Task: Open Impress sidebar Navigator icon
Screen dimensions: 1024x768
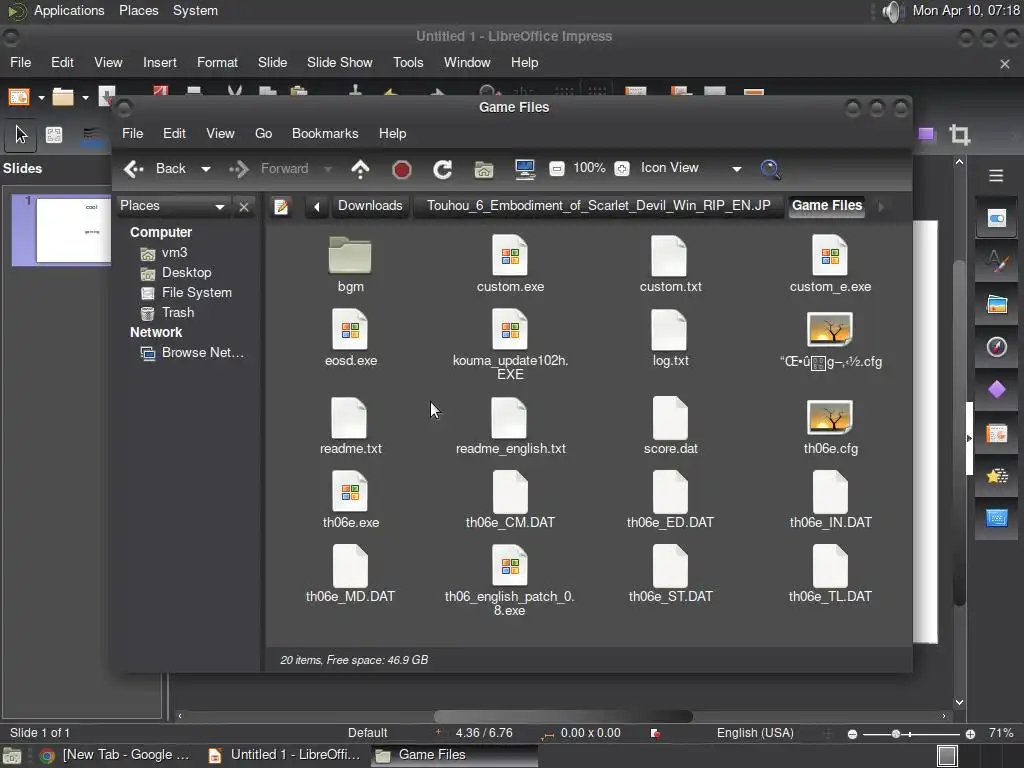Action: pyautogui.click(x=996, y=347)
